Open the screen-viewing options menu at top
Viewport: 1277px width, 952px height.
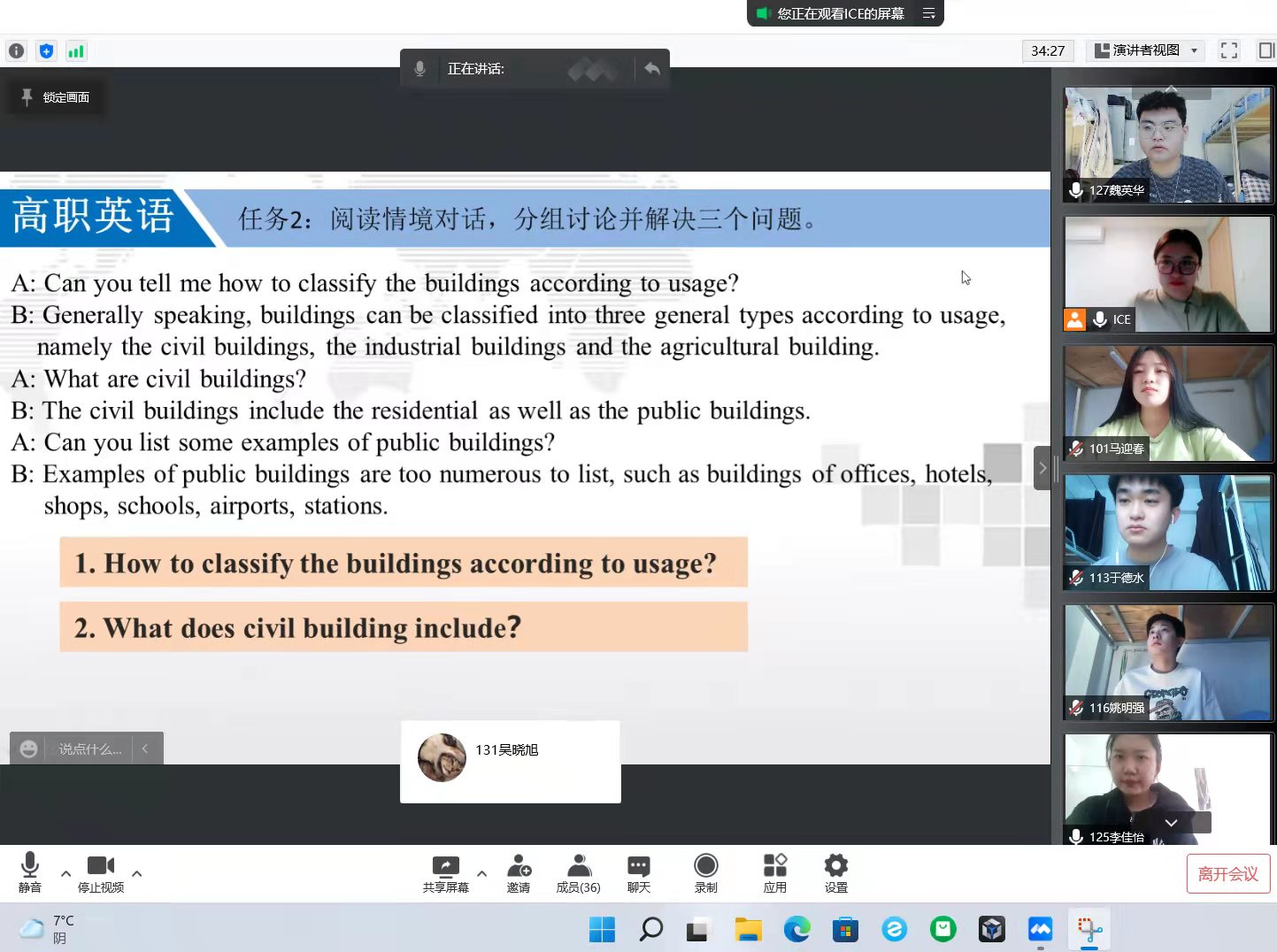pyautogui.click(x=928, y=13)
